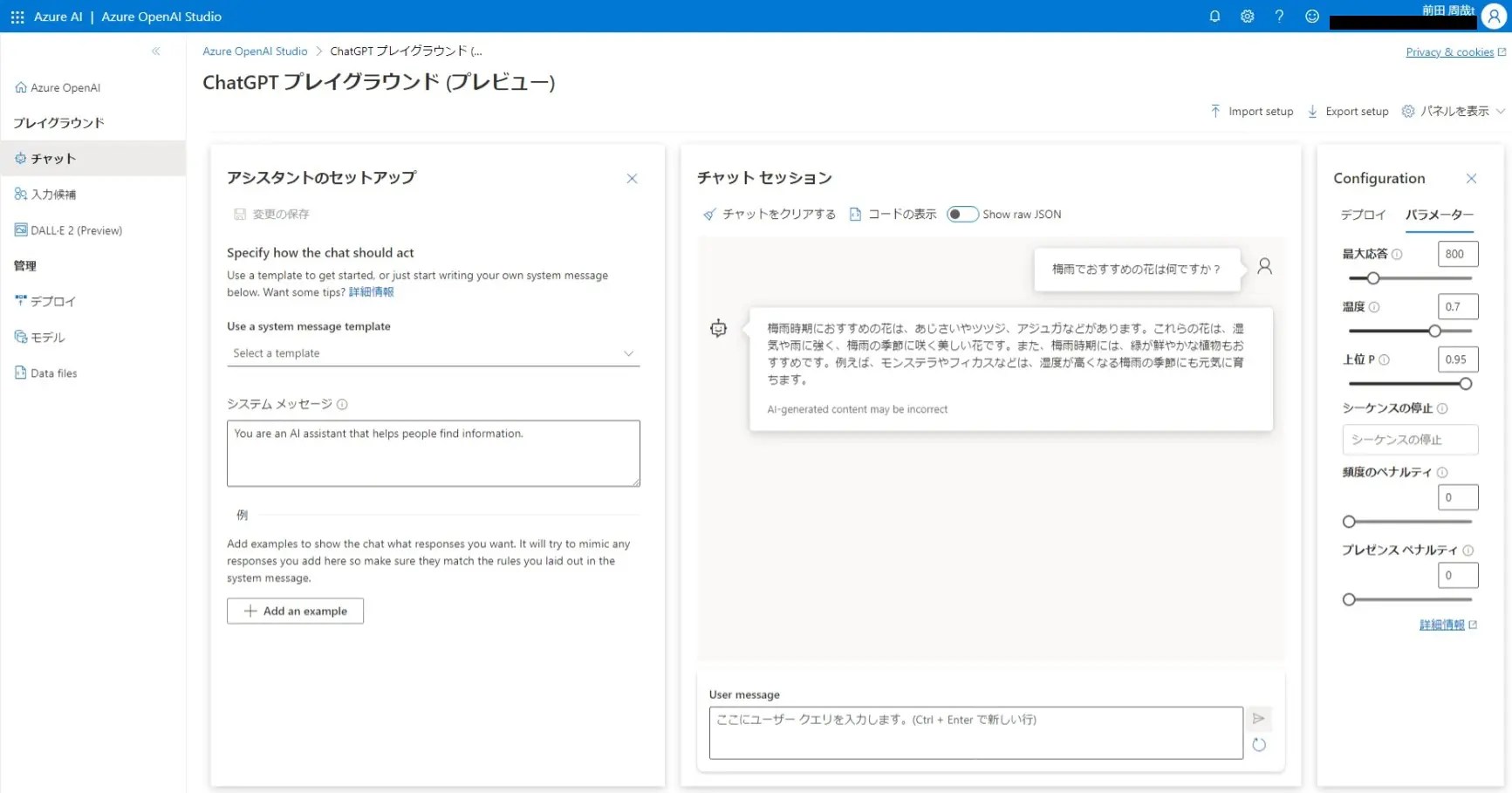Switch to the デプロイ tab in Configuration
Screen dimensions: 1512x793
(1363, 215)
